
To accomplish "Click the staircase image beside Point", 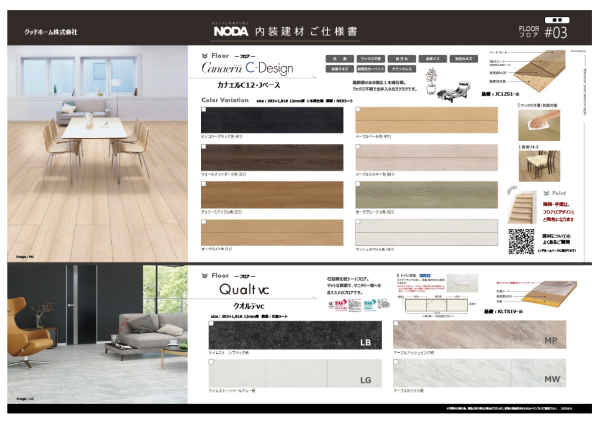I will point(521,206).
